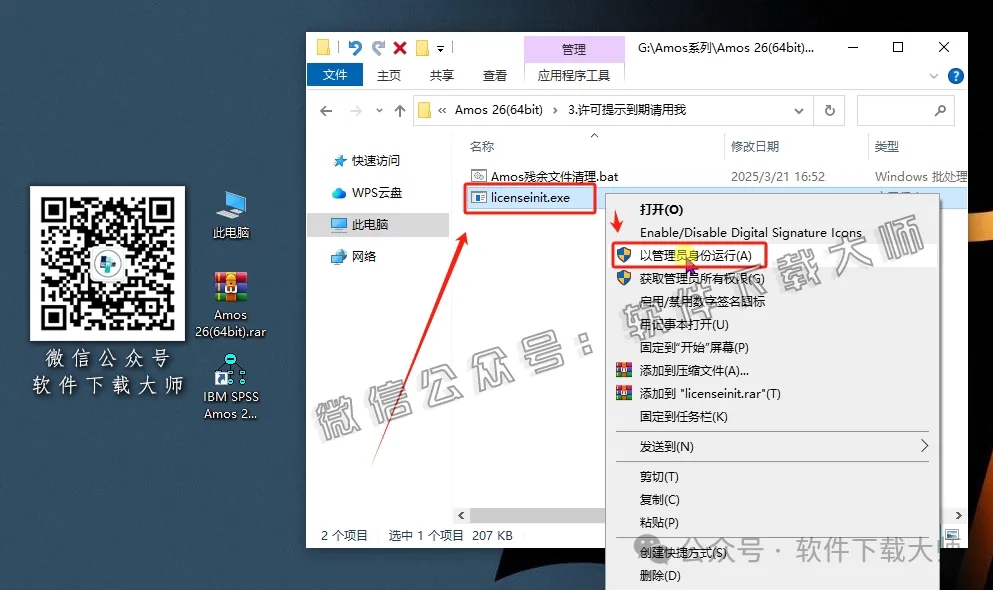Expand the 发送到 submenu arrow
This screenshot has width=993, height=590.
[924, 446]
